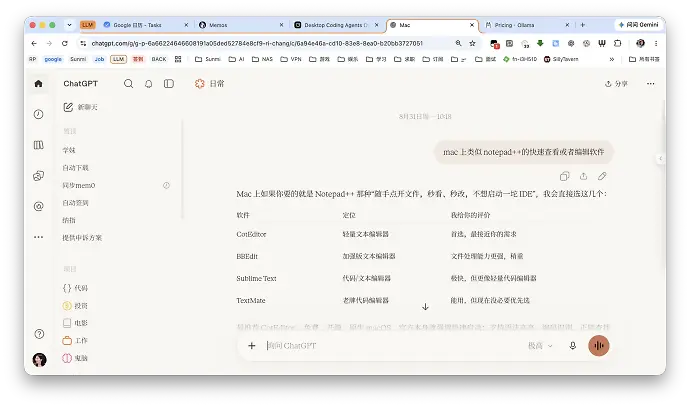690x406 pixels.
Task: Show more bookmarks with double chevron
Action: (612, 59)
